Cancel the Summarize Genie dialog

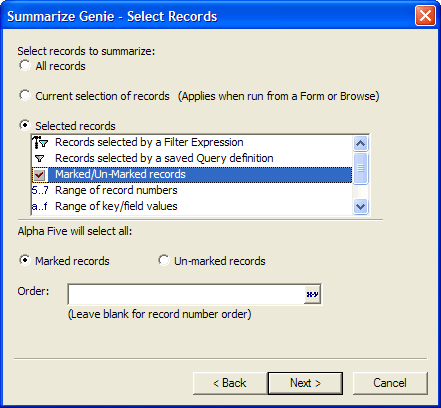pyautogui.click(x=390, y=383)
